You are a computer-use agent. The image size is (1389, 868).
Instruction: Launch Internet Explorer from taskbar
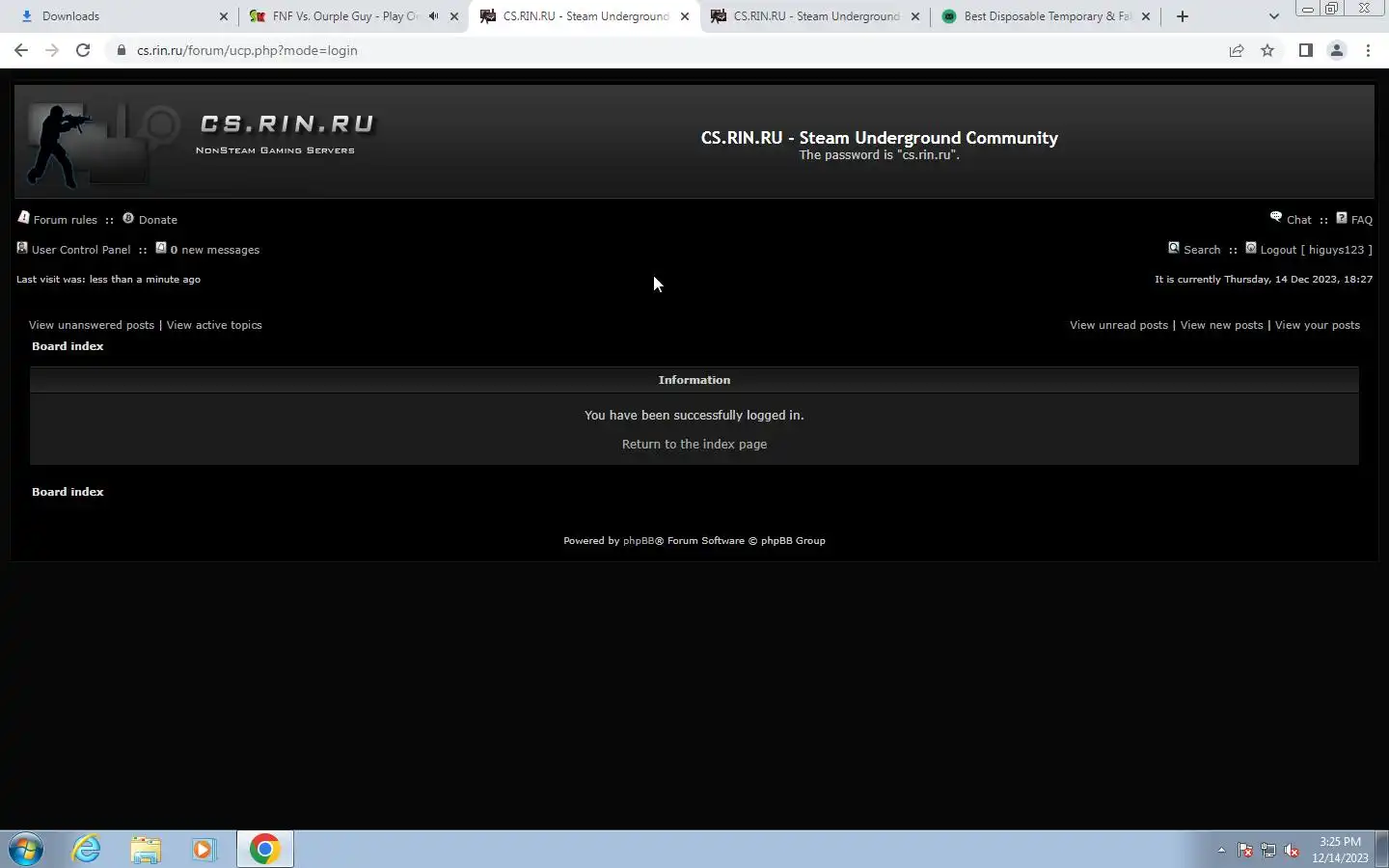(x=87, y=849)
